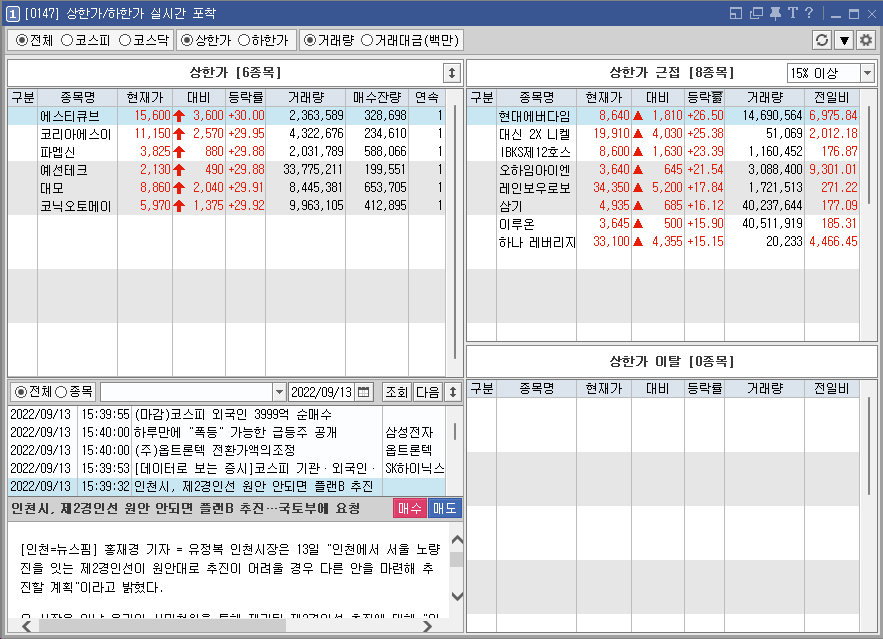
Task: Click the pop-out window icon in title bar
Action: [756, 13]
